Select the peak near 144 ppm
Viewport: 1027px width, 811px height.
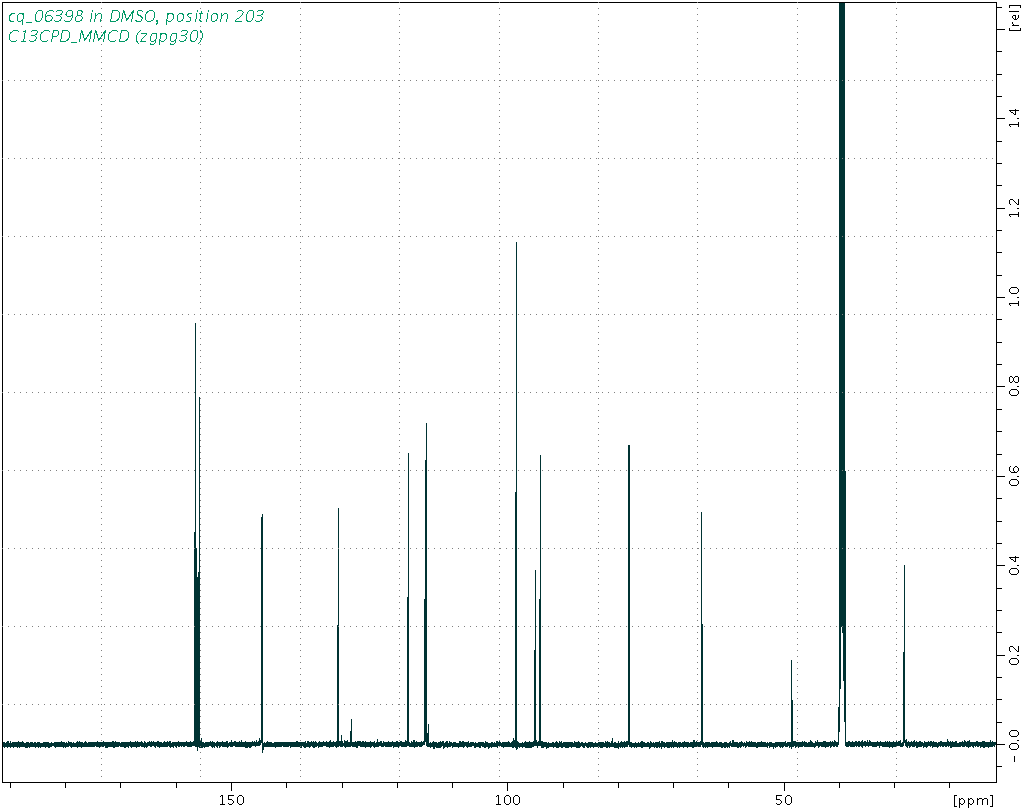coord(262,630)
